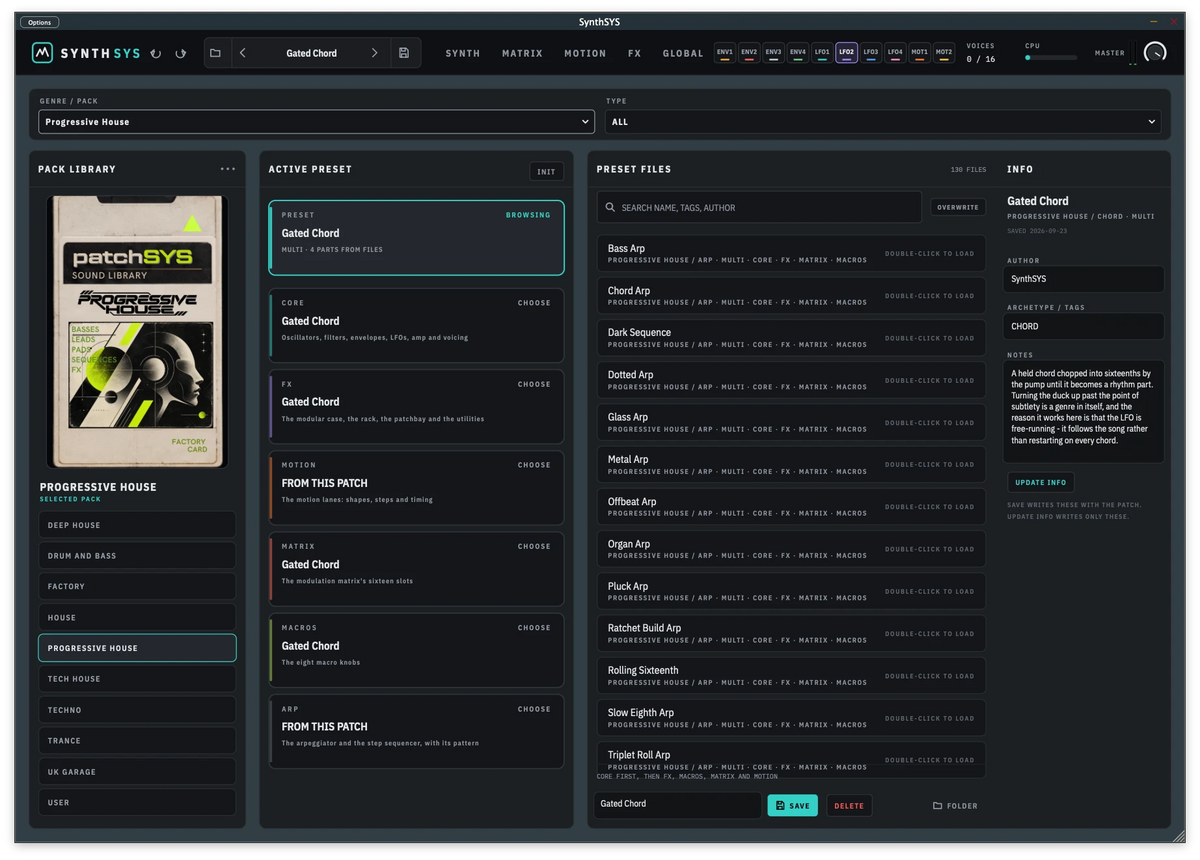
Task: Select the ENV1 modulator chip
Action: pyautogui.click(x=725, y=53)
